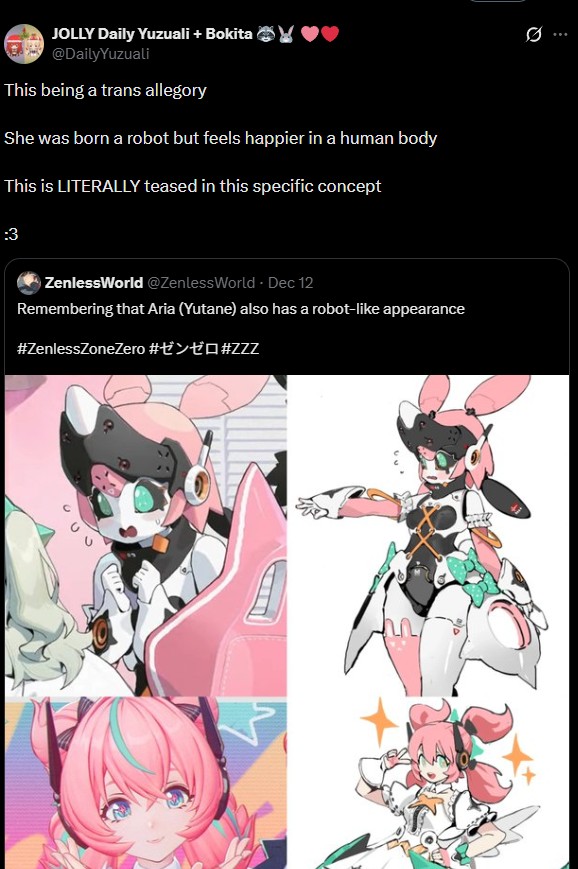
Task: Open the DailyYuzuali profile avatar
Action: coord(24,44)
